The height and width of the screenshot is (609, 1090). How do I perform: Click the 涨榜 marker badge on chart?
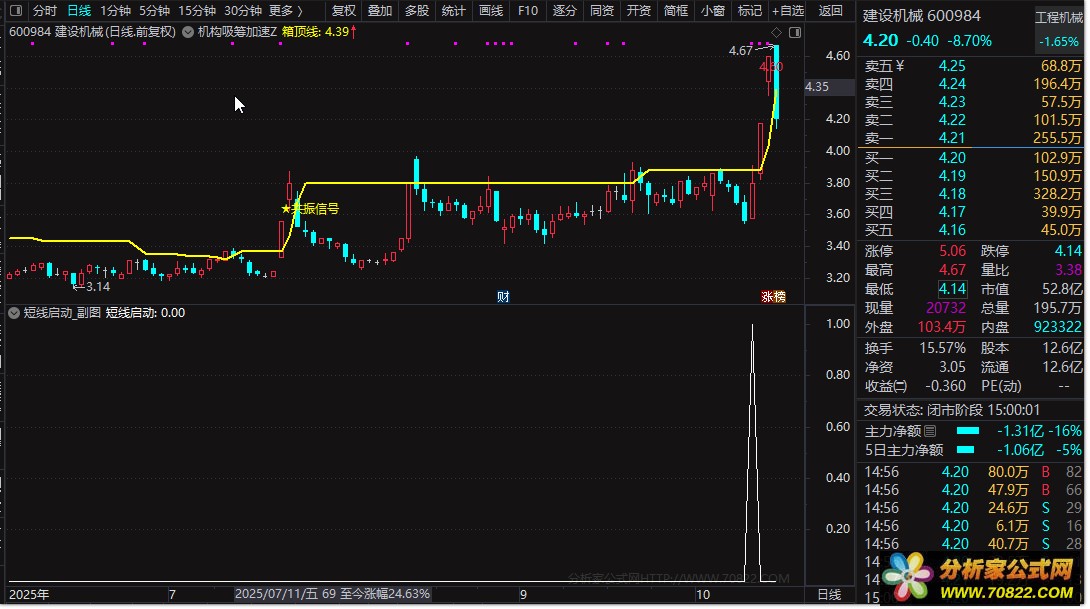coord(773,297)
